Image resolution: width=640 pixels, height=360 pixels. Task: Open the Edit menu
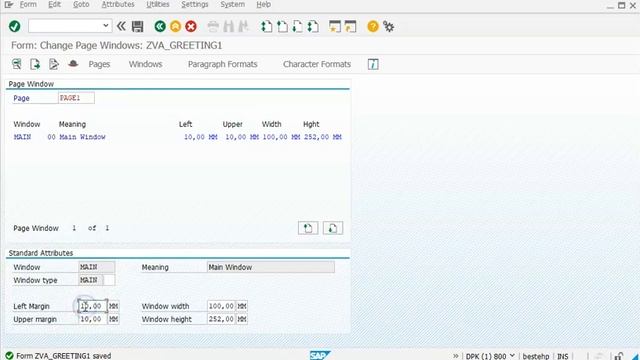(x=54, y=4)
